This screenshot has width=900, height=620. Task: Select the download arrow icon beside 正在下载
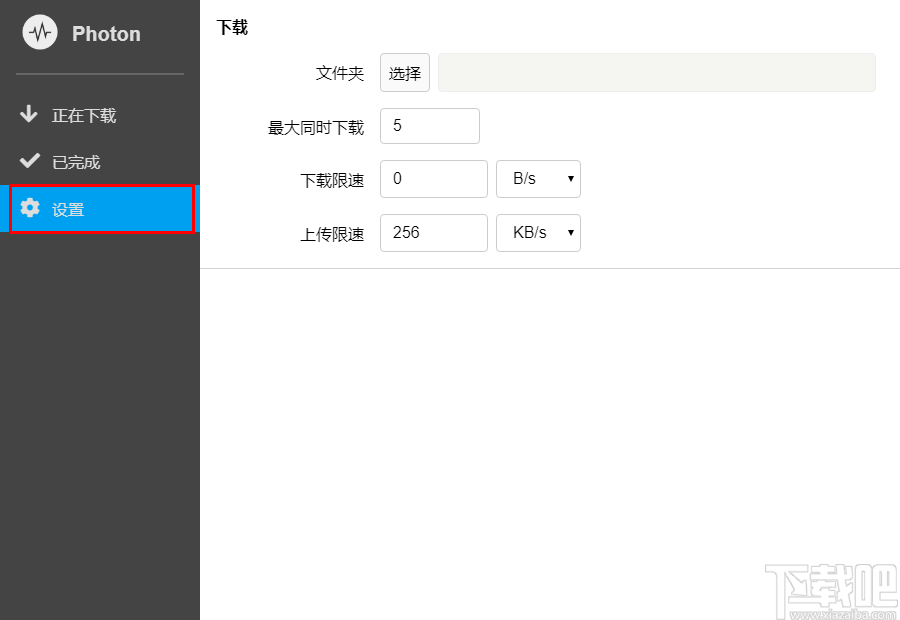pos(30,115)
